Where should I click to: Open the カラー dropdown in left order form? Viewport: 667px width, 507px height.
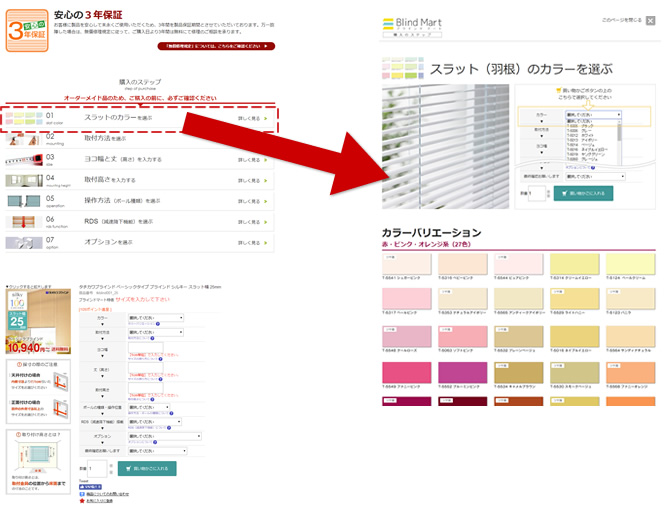155,317
